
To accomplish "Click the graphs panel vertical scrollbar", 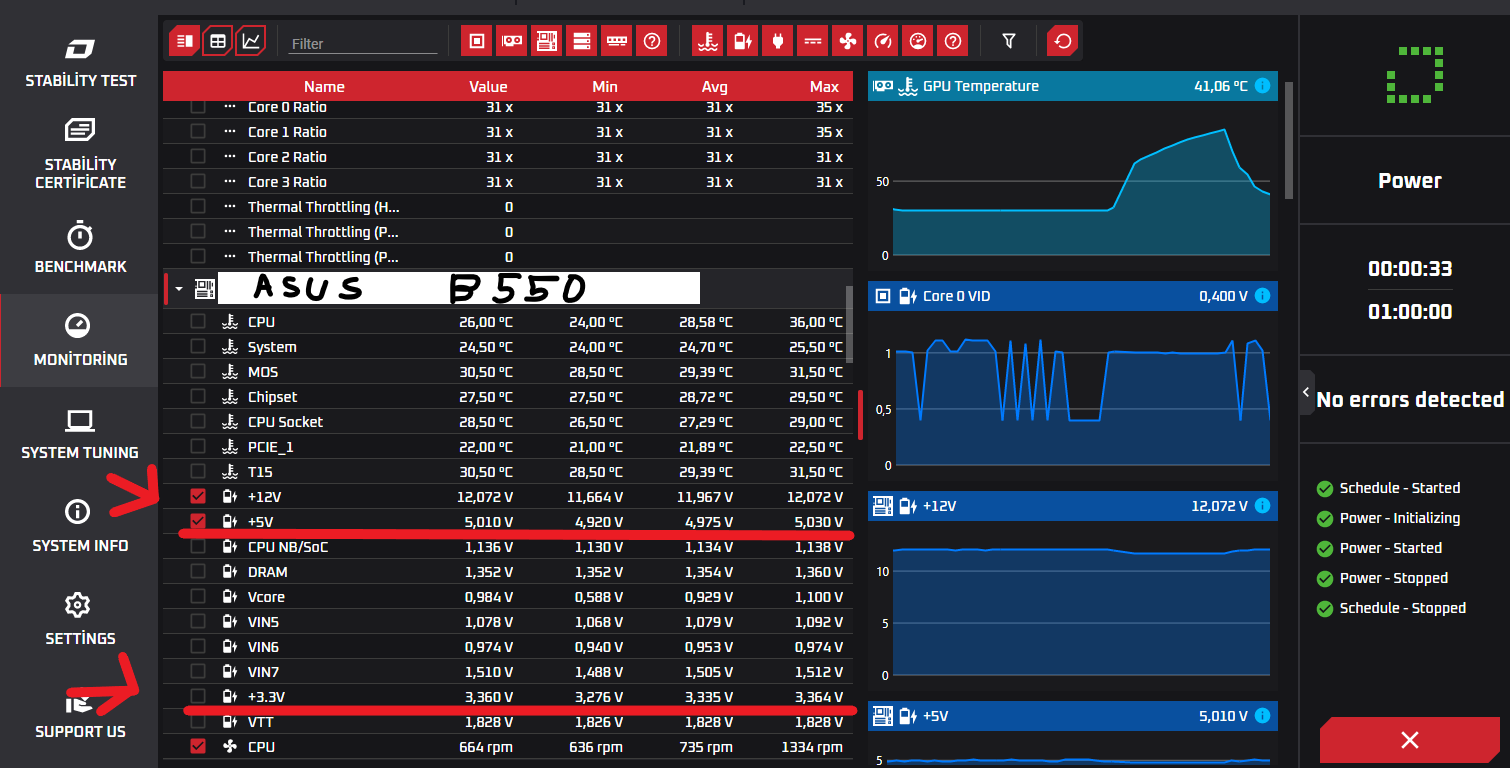I will click(x=1288, y=141).
